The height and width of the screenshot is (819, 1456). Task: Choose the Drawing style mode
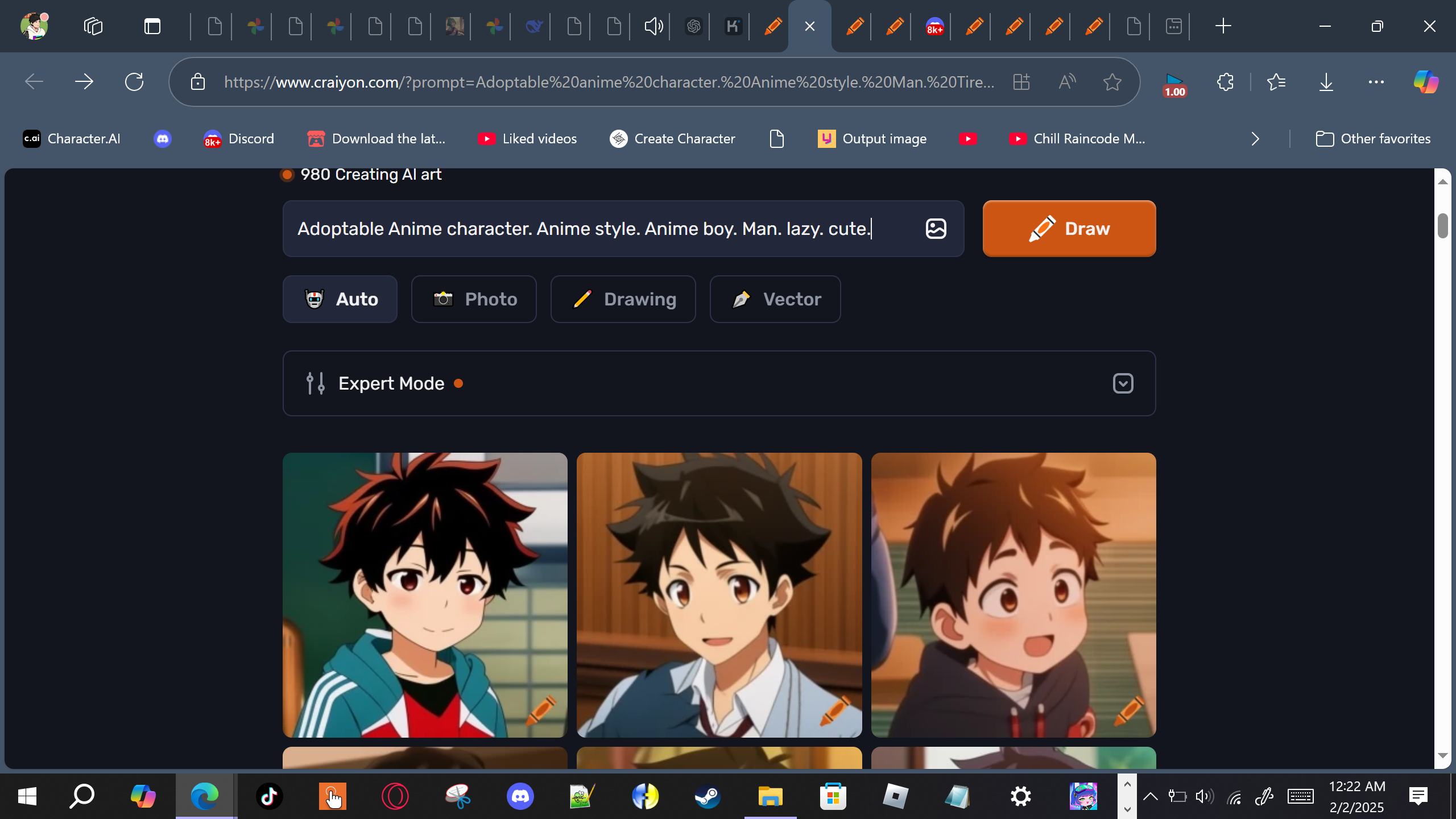point(623,299)
